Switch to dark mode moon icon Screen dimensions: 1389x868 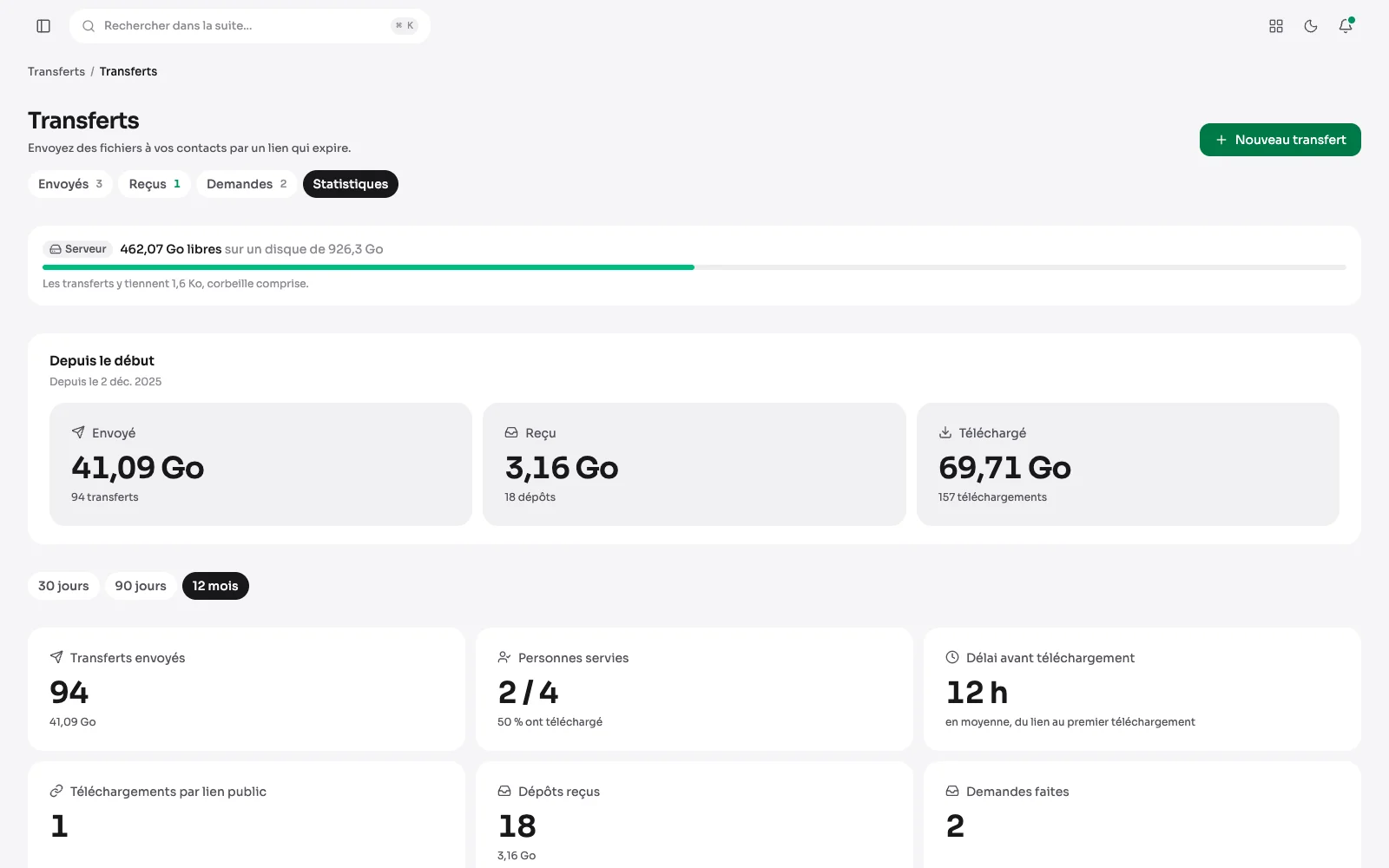tap(1311, 26)
